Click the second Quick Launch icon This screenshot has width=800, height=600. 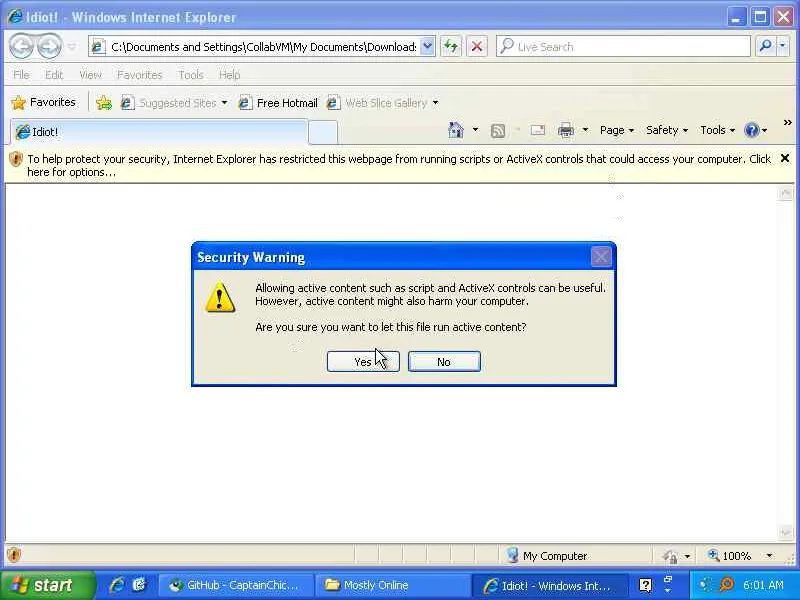tap(139, 585)
